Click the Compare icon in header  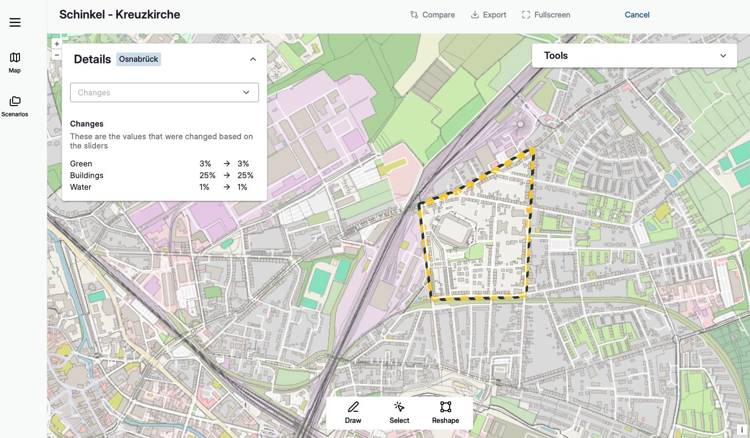pos(415,15)
